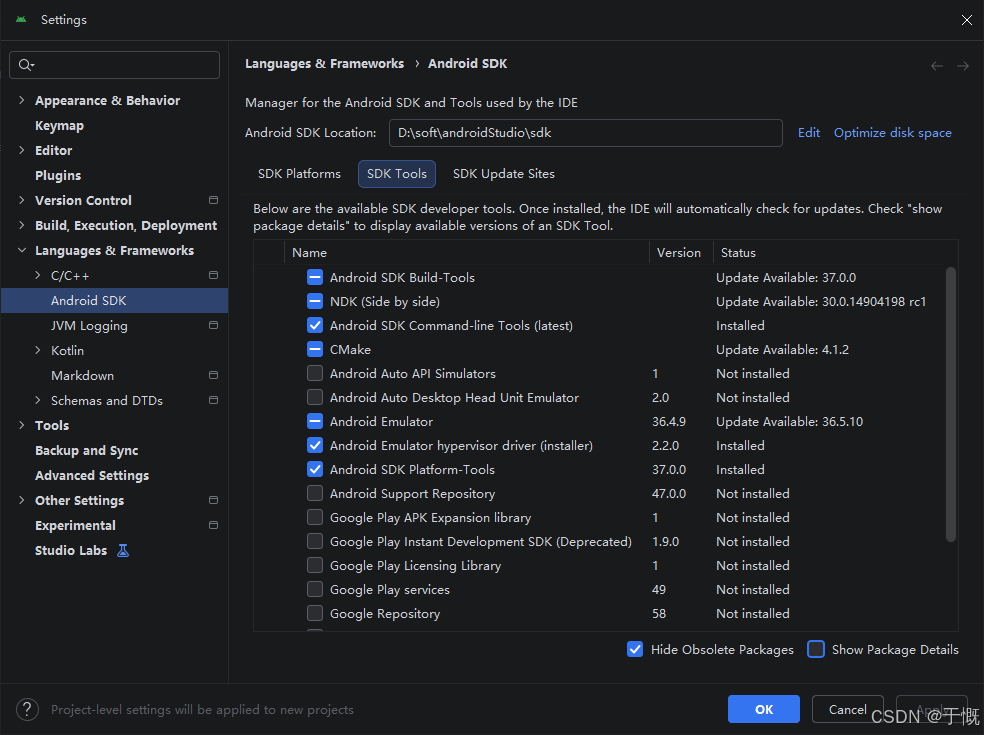Select the SDK Tools tab

tap(397, 174)
